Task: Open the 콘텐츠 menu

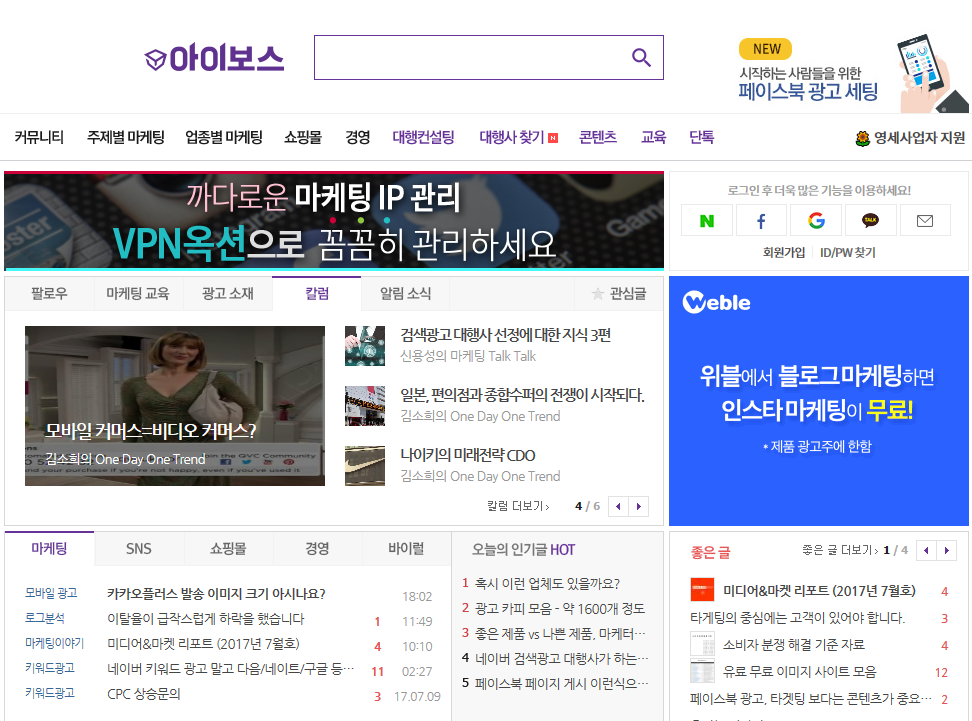Action: pyautogui.click(x=598, y=137)
